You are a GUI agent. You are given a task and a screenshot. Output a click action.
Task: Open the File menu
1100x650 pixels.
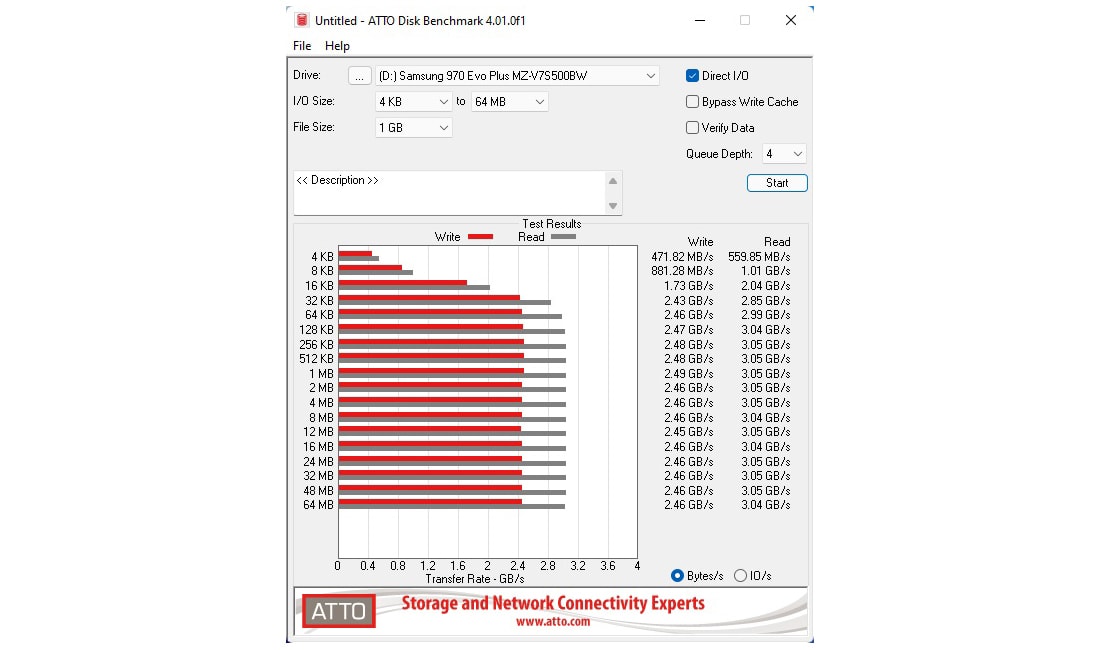tap(302, 46)
